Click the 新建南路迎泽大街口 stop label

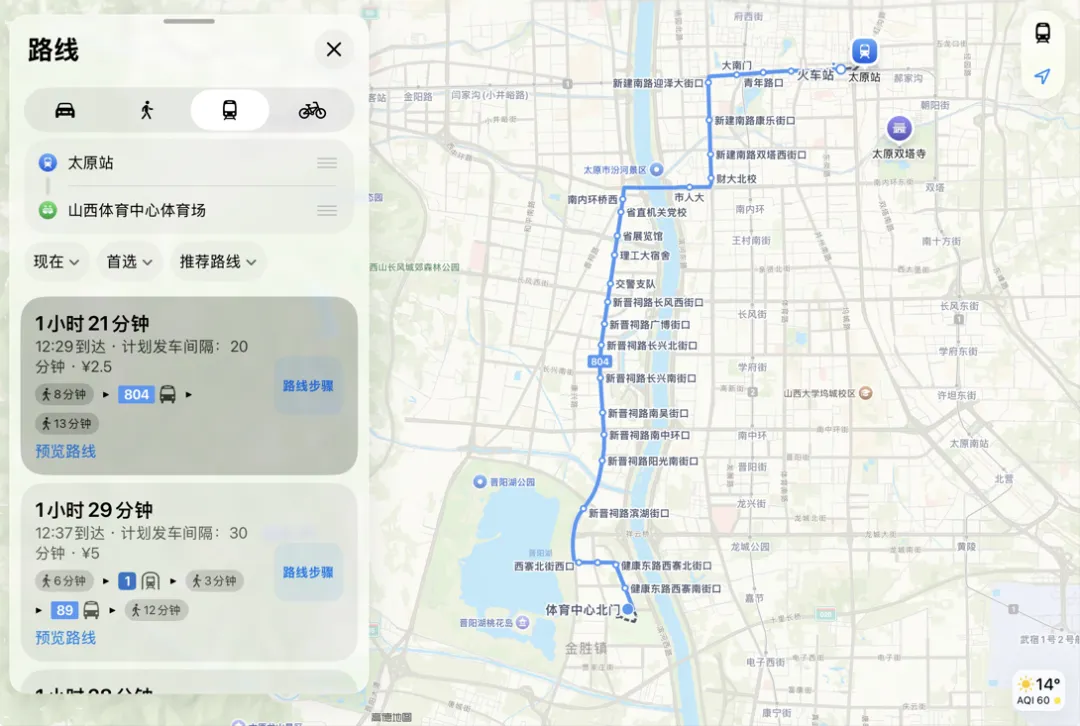(658, 83)
